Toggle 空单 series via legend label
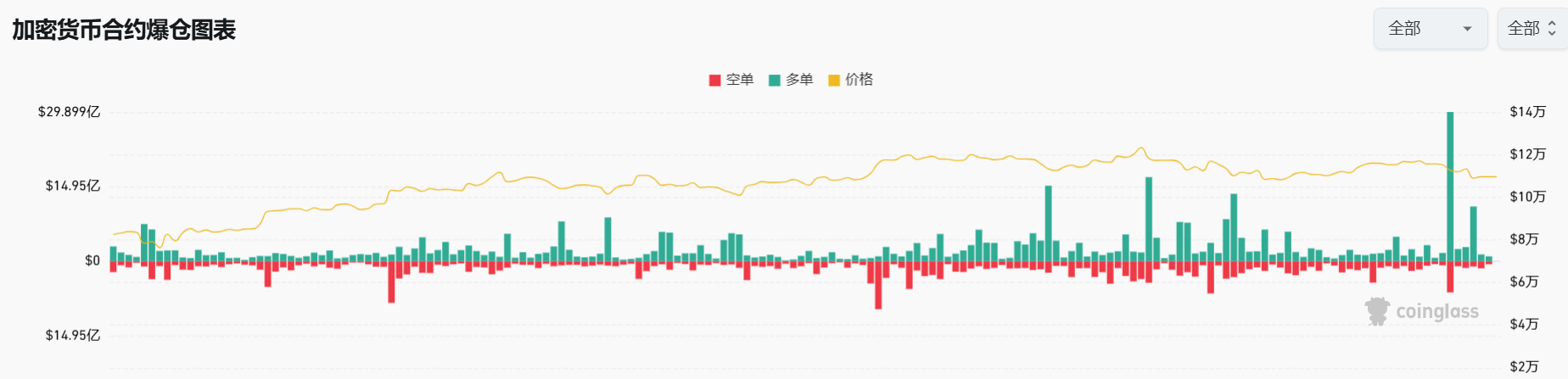Image resolution: width=1568 pixels, height=379 pixels. tap(740, 80)
